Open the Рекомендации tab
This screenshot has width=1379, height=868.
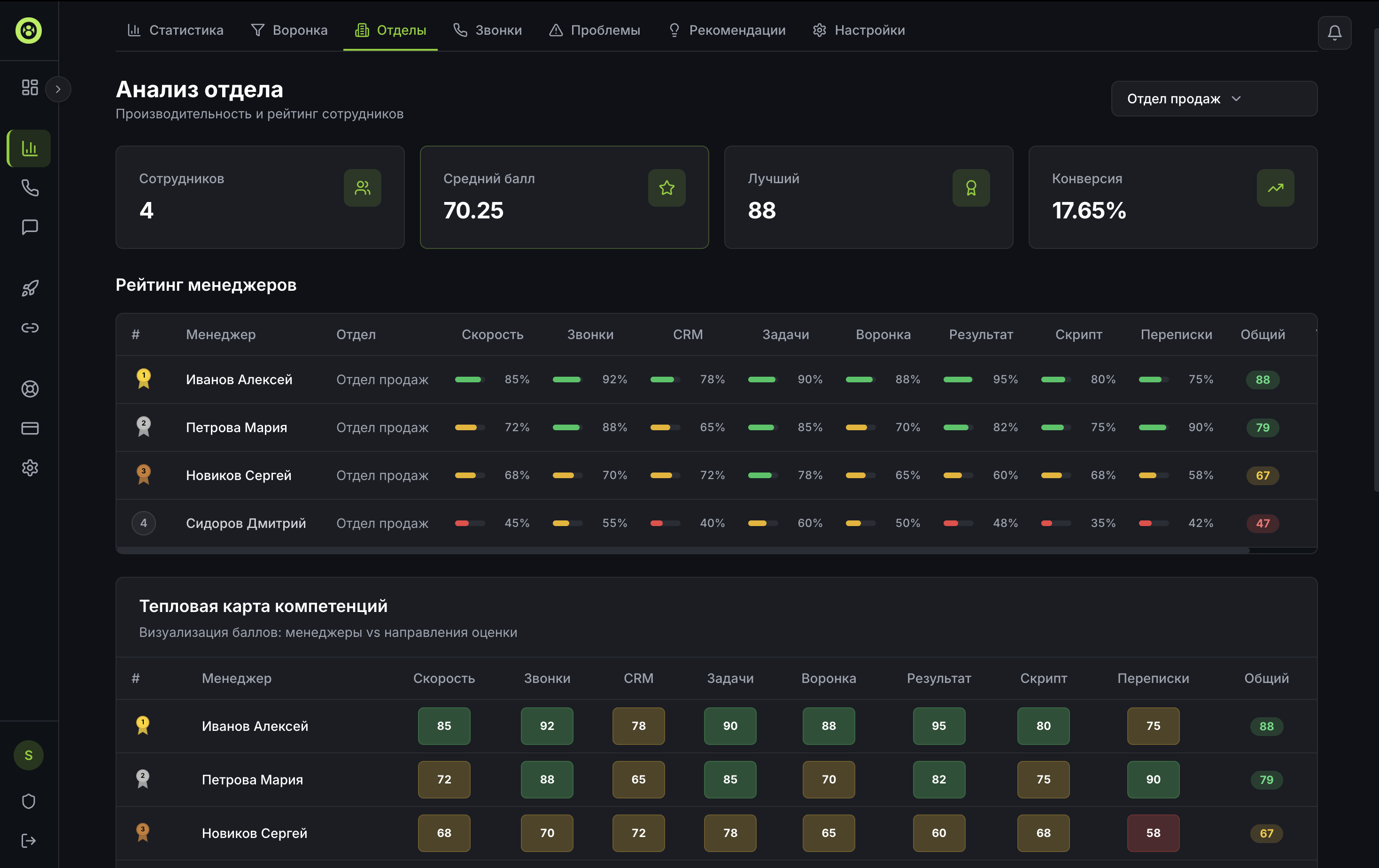click(727, 31)
